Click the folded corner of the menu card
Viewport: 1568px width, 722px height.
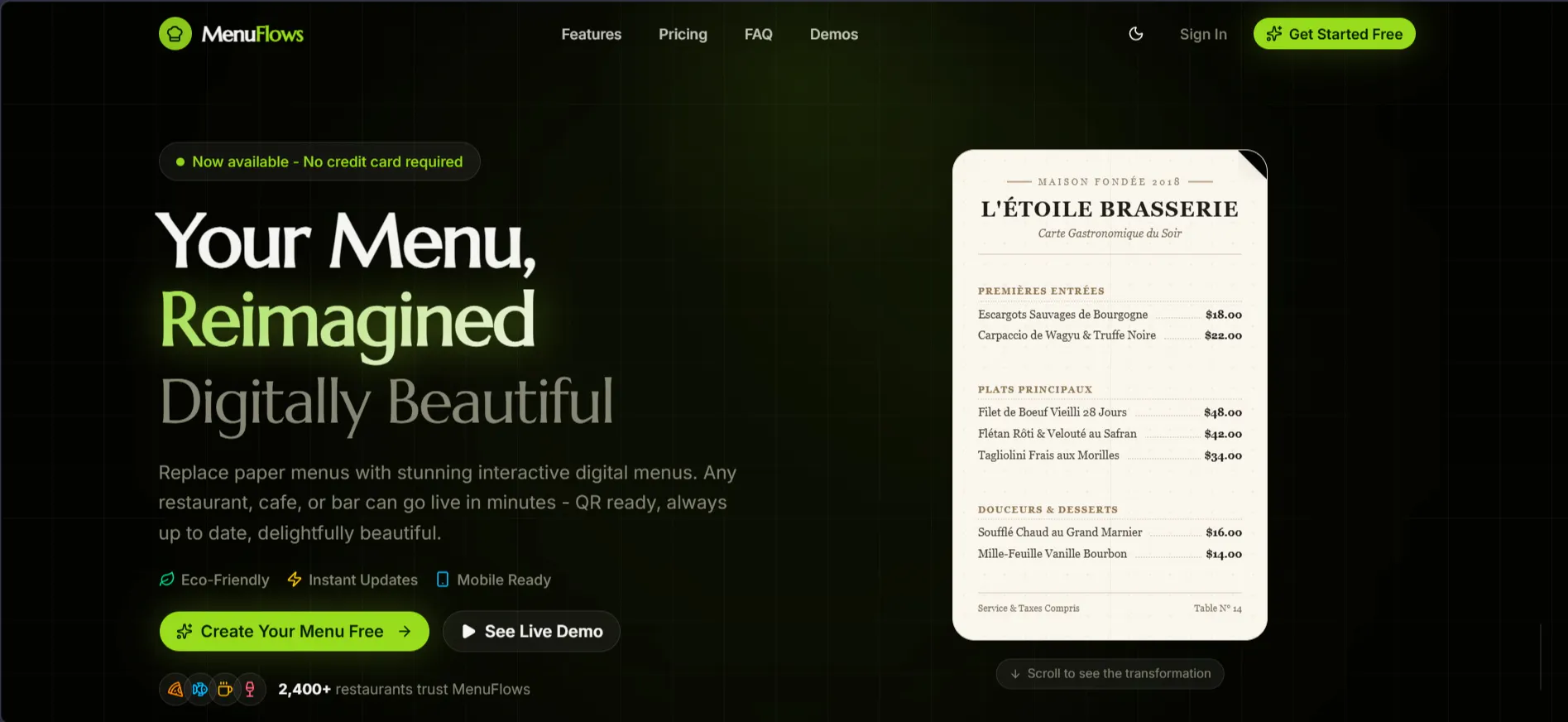click(x=1254, y=163)
